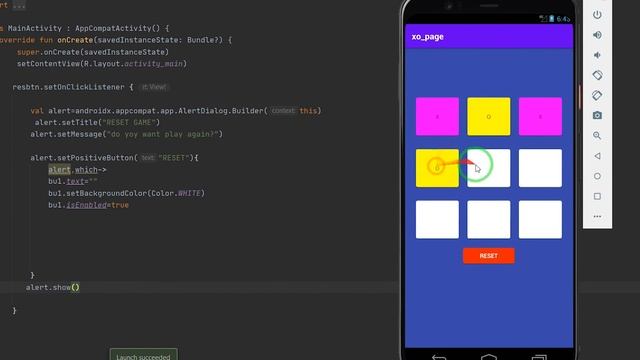Click the 'MainActivity : AppCompatActivity()' class line
Image resolution: width=640 pixels, height=360 pixels.
tap(85, 28)
